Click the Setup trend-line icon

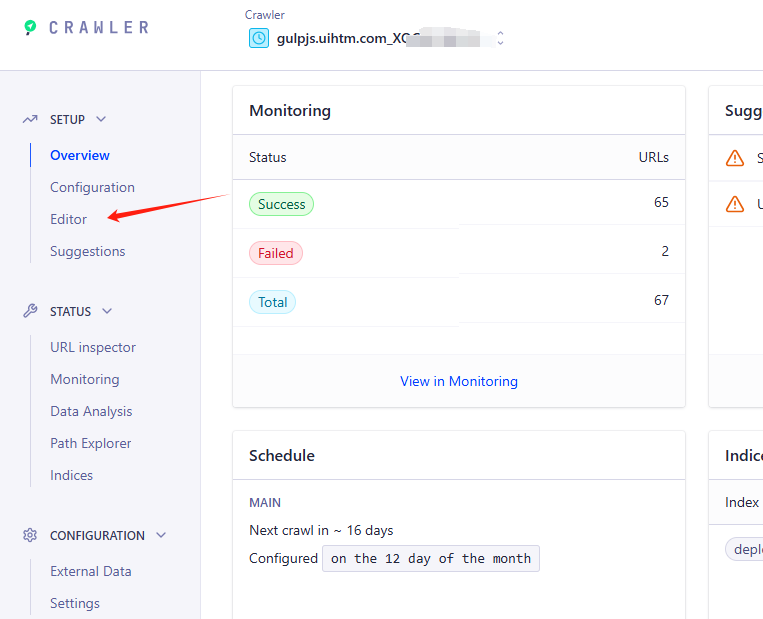pos(30,119)
